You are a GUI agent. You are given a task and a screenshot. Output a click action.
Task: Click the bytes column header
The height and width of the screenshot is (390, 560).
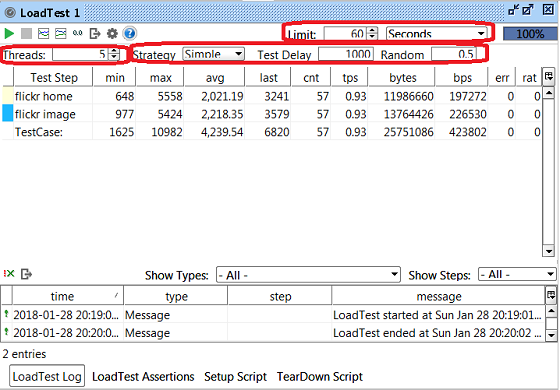(x=402, y=78)
